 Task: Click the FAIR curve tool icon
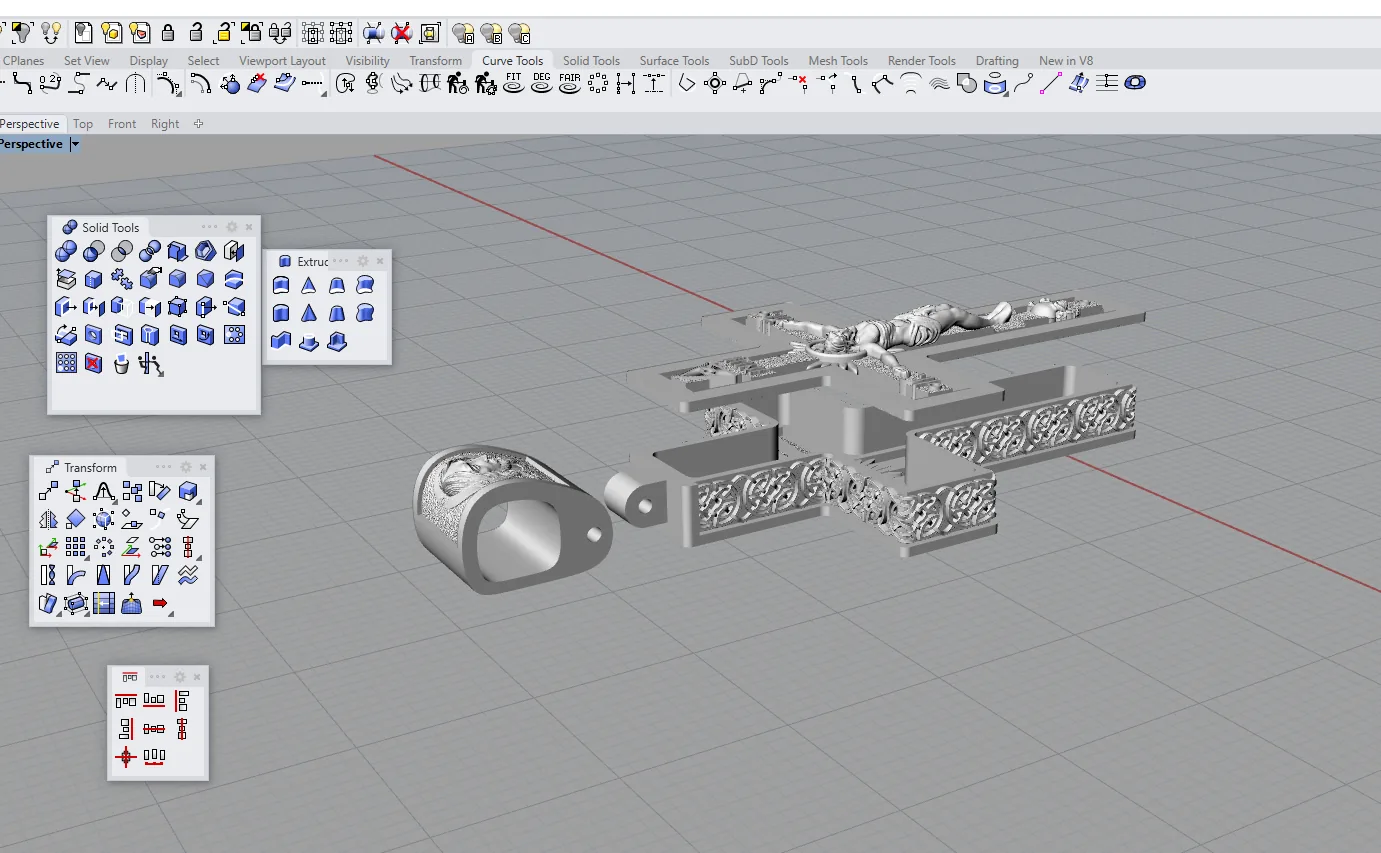(570, 83)
